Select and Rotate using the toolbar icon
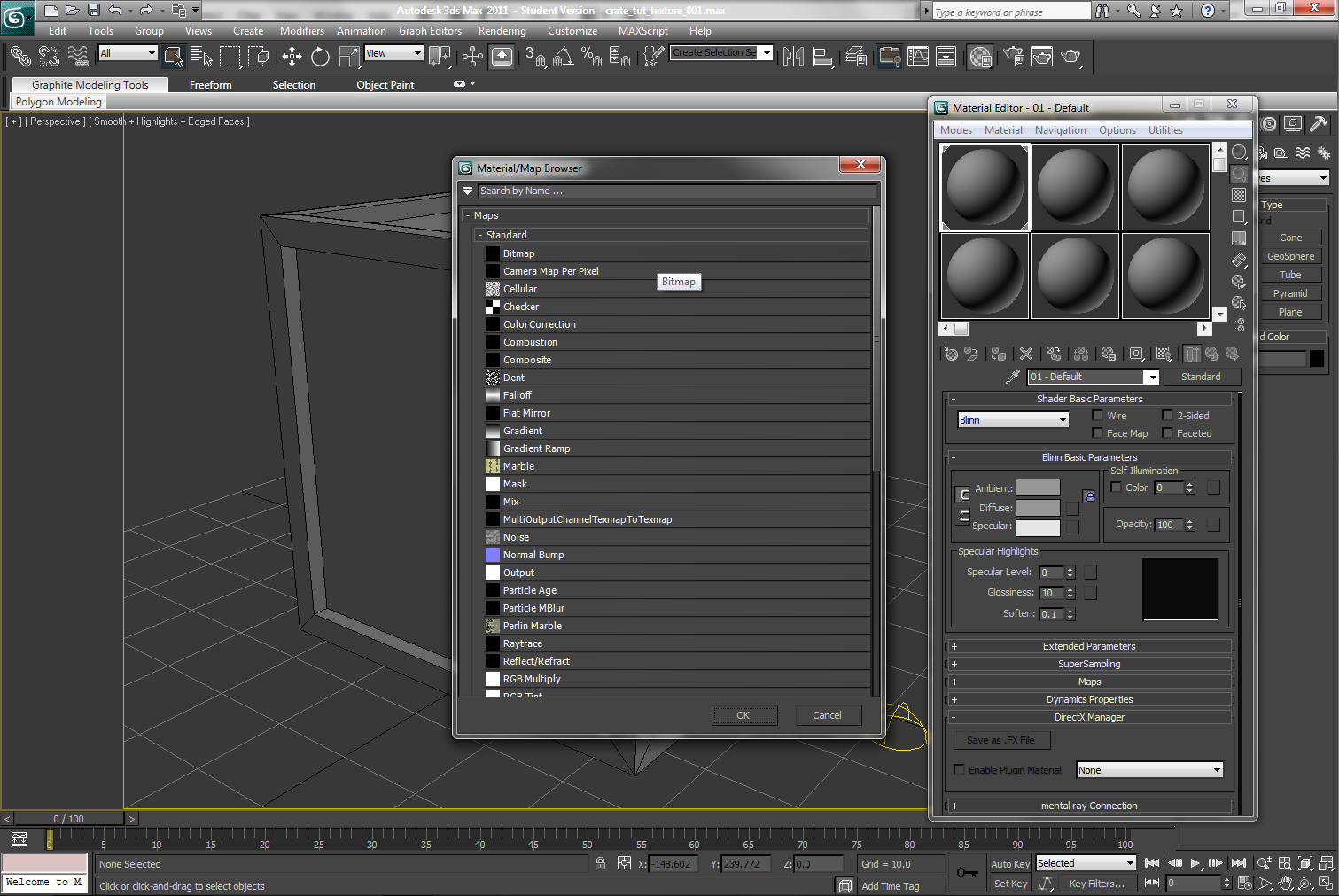The width and height of the screenshot is (1339, 896). click(320, 56)
